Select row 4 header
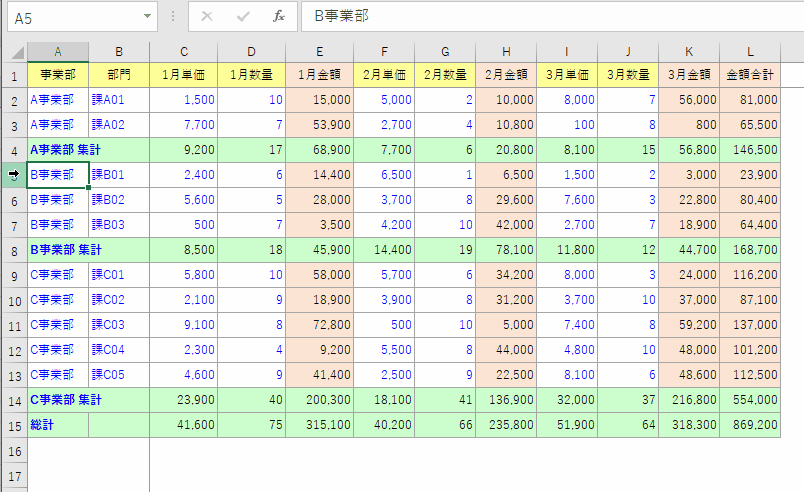 pyautogui.click(x=14, y=150)
